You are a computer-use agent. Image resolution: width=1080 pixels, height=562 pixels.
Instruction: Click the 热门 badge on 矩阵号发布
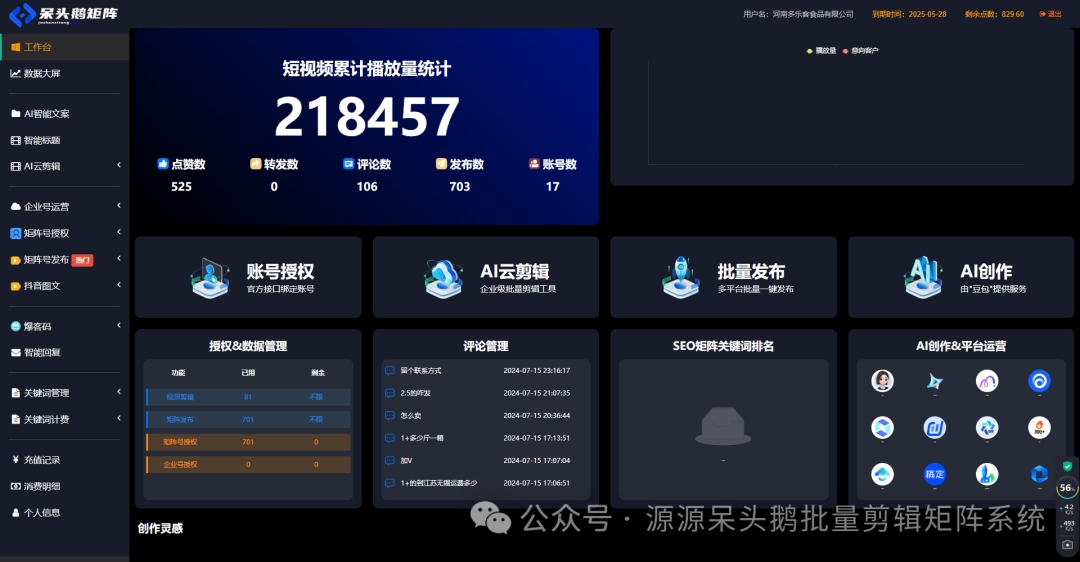pos(83,260)
